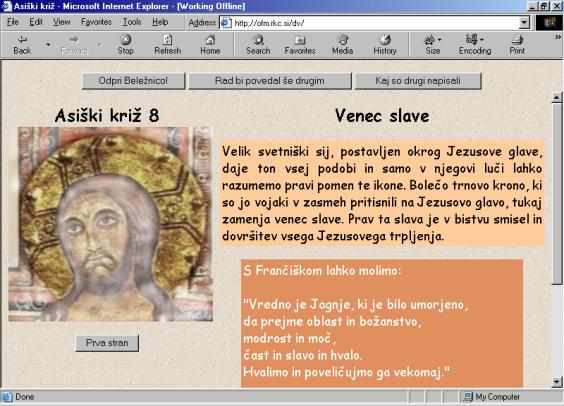The width and height of the screenshot is (564, 406).
Task: Click the 'Hvalimo in poveličujmo ga vekomaj' line
Action: (x=346, y=372)
